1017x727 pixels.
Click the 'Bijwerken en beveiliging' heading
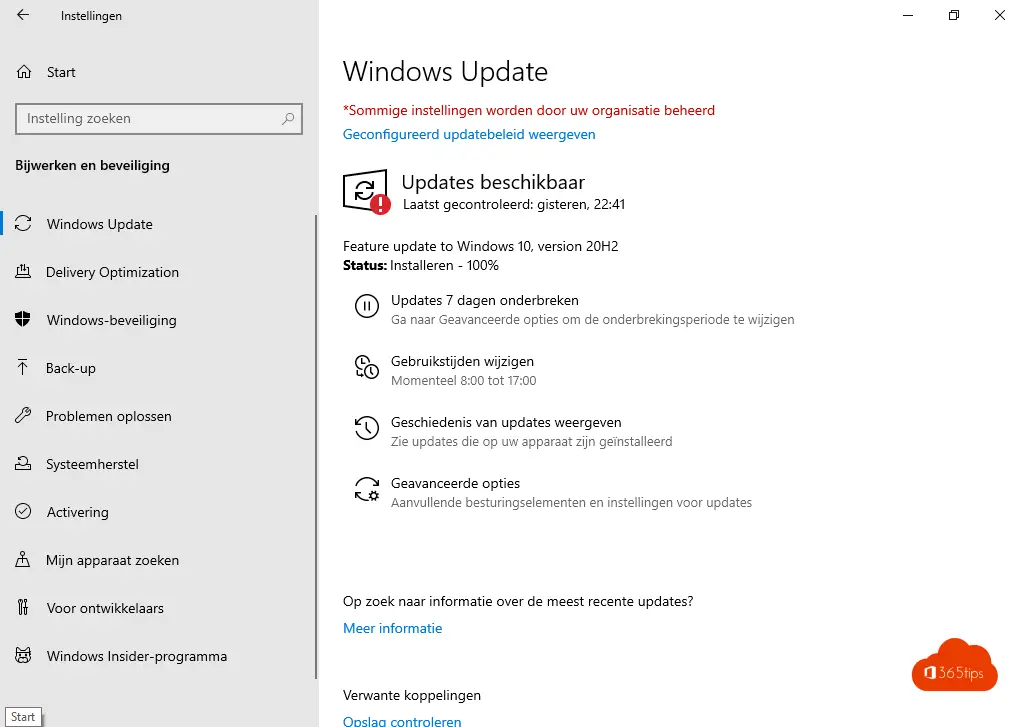tap(93, 165)
